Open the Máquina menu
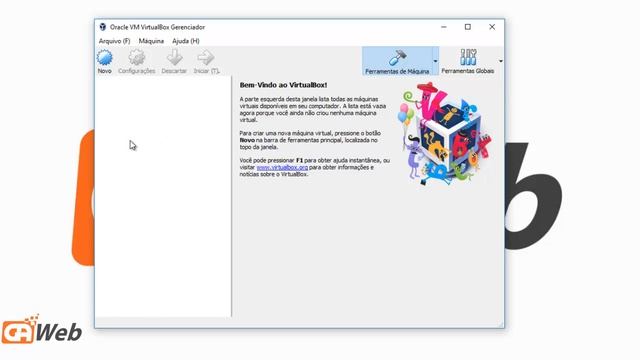 [151, 41]
